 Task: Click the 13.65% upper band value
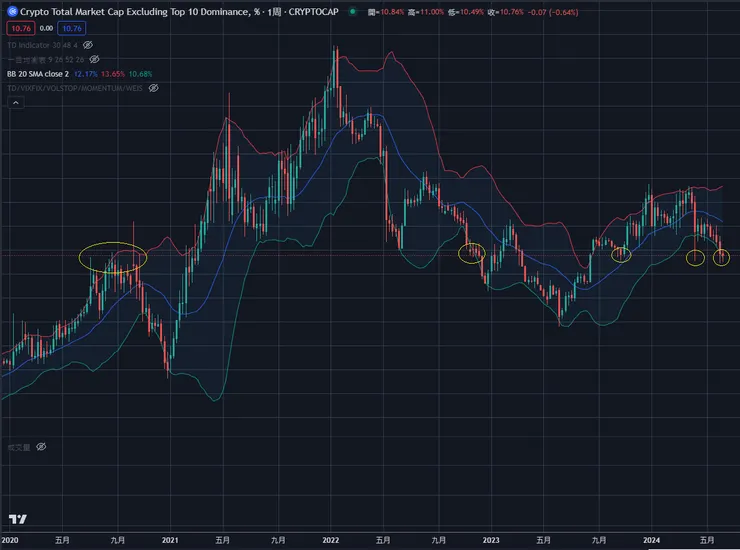[x=113, y=74]
